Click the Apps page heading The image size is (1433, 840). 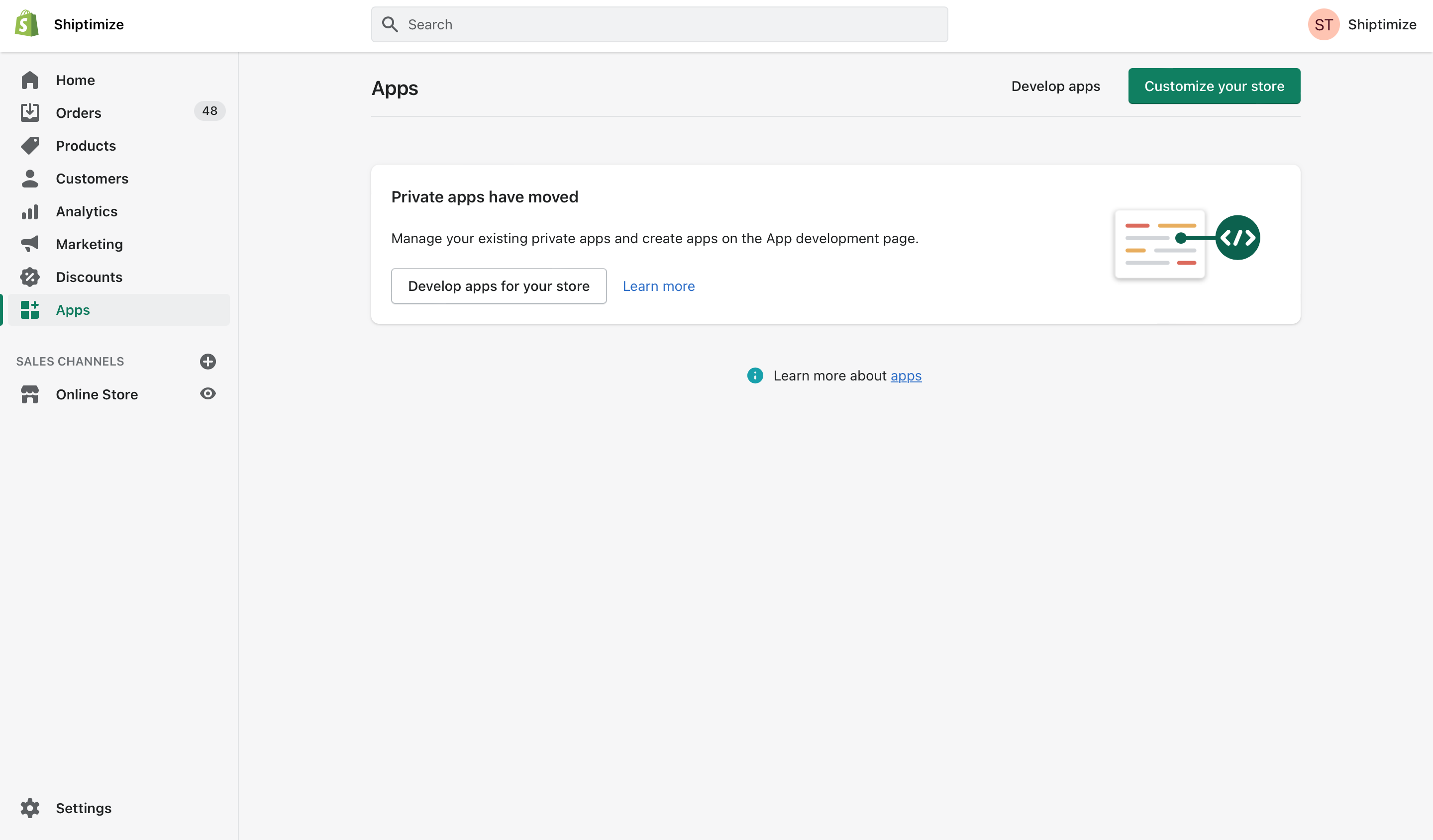[x=395, y=88]
